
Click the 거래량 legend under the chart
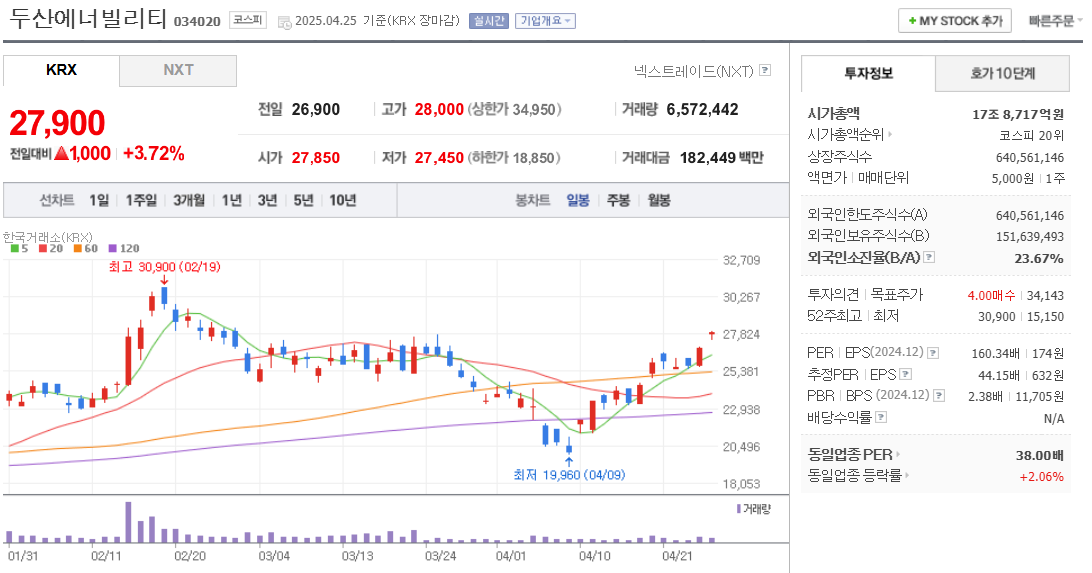754,509
